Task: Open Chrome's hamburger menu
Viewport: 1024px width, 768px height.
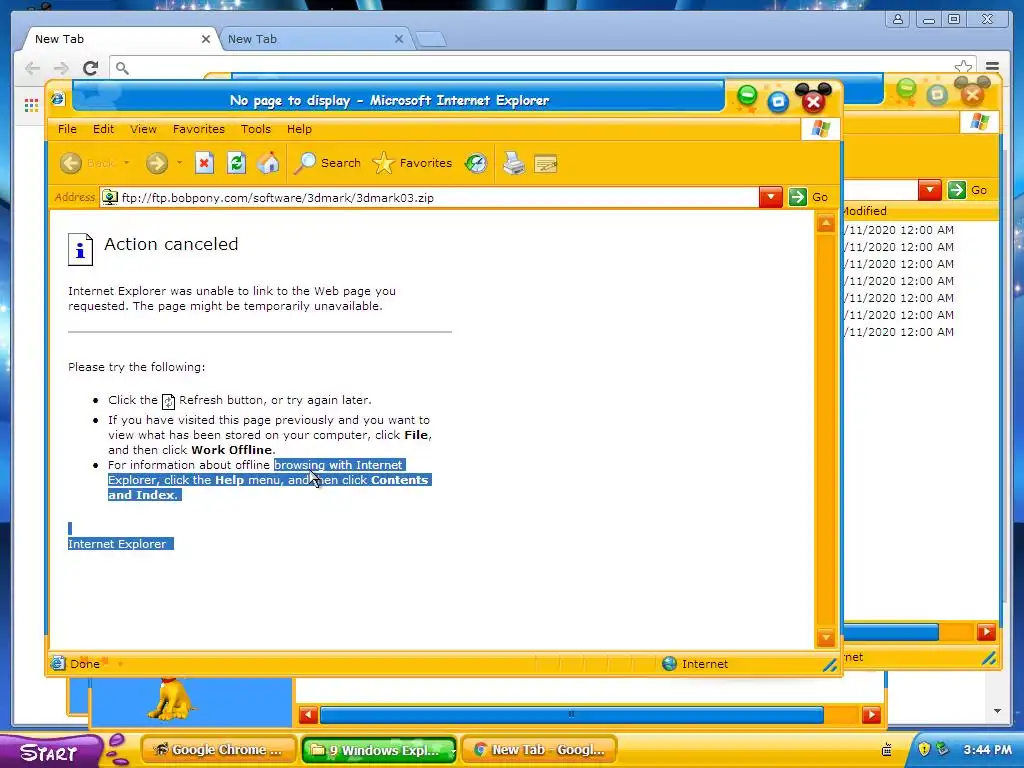Action: coord(992,67)
